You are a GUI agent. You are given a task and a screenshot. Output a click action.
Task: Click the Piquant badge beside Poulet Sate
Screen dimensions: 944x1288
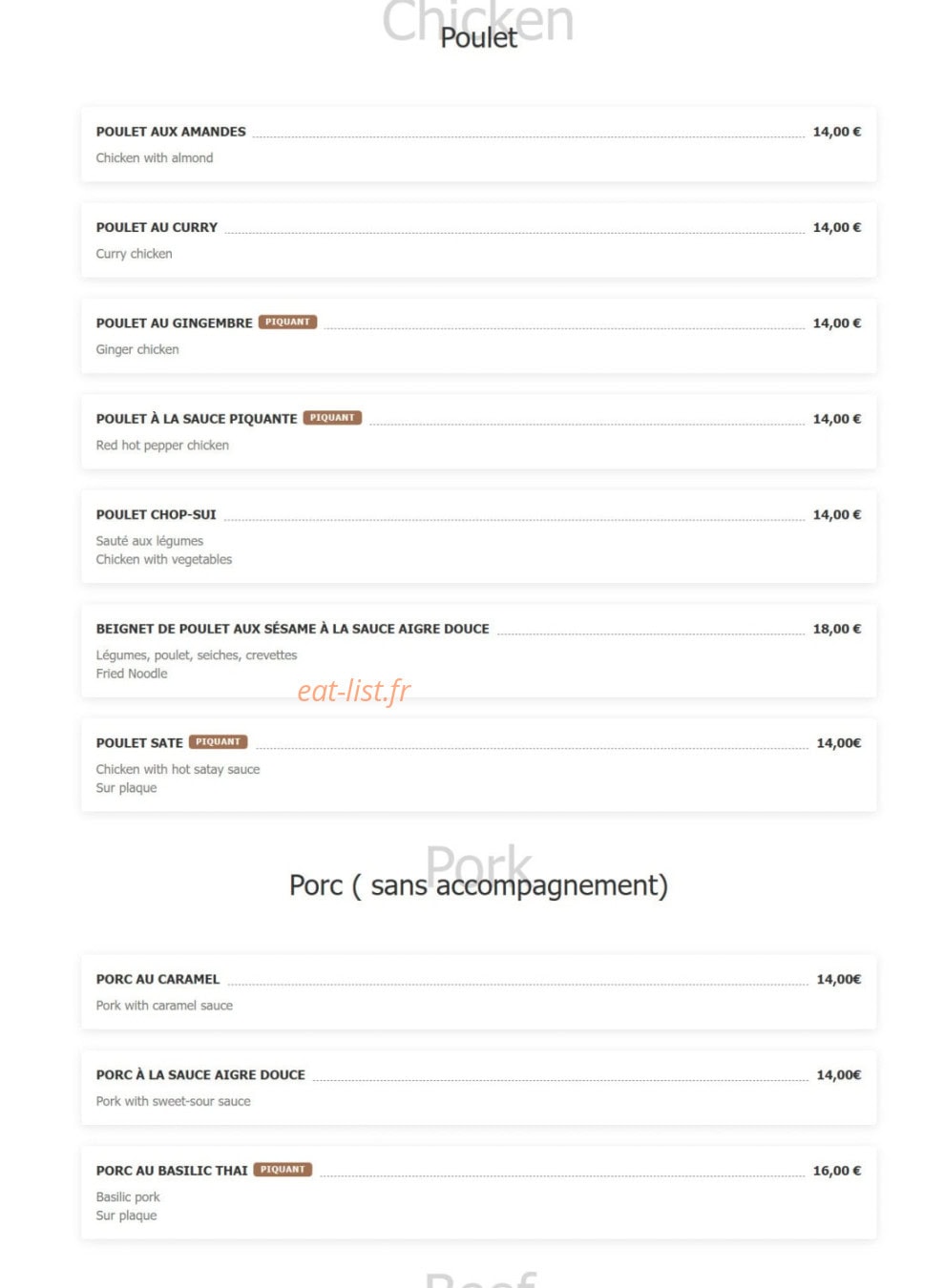219,742
